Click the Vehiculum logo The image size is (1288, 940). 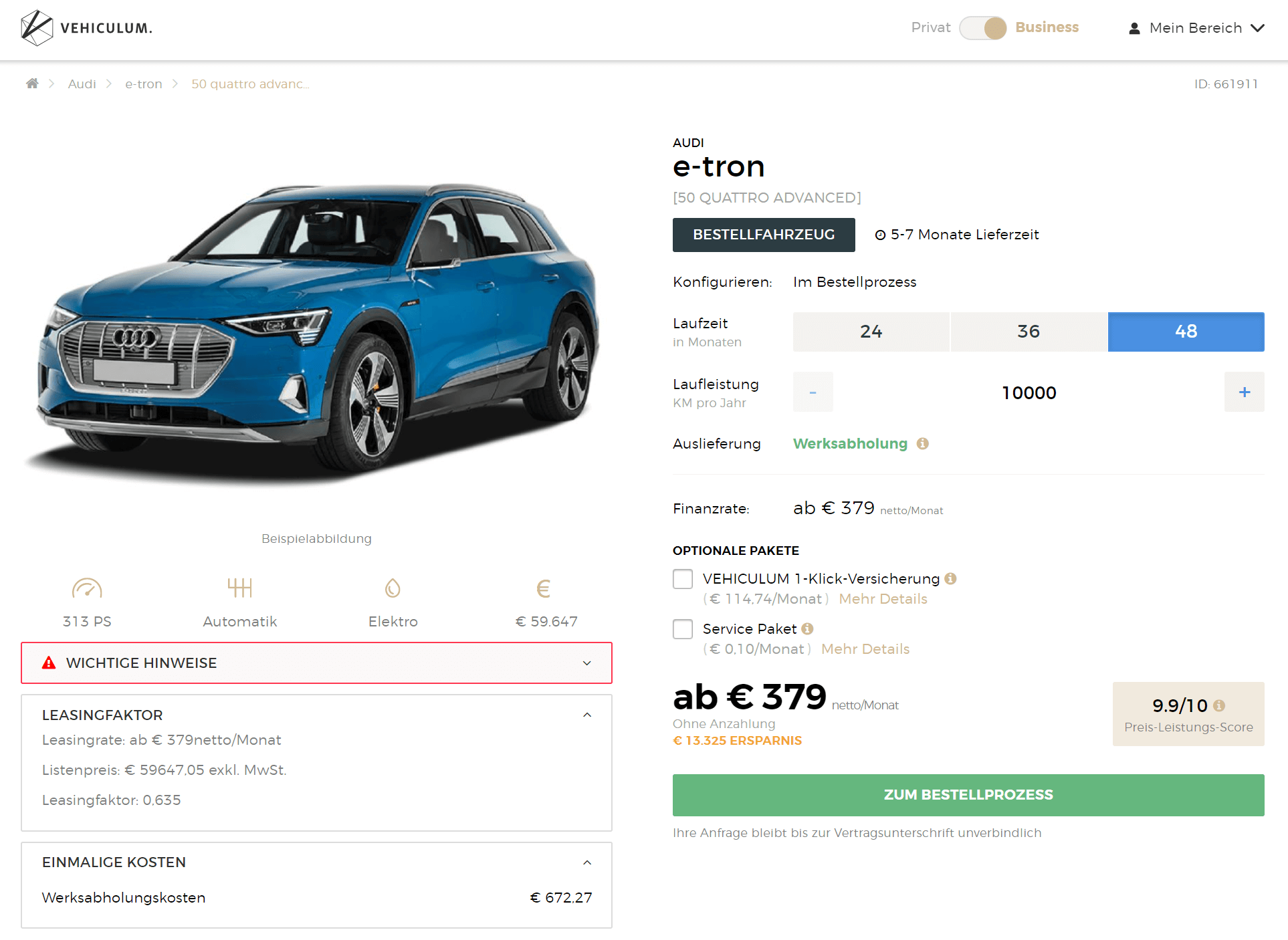coord(87,28)
